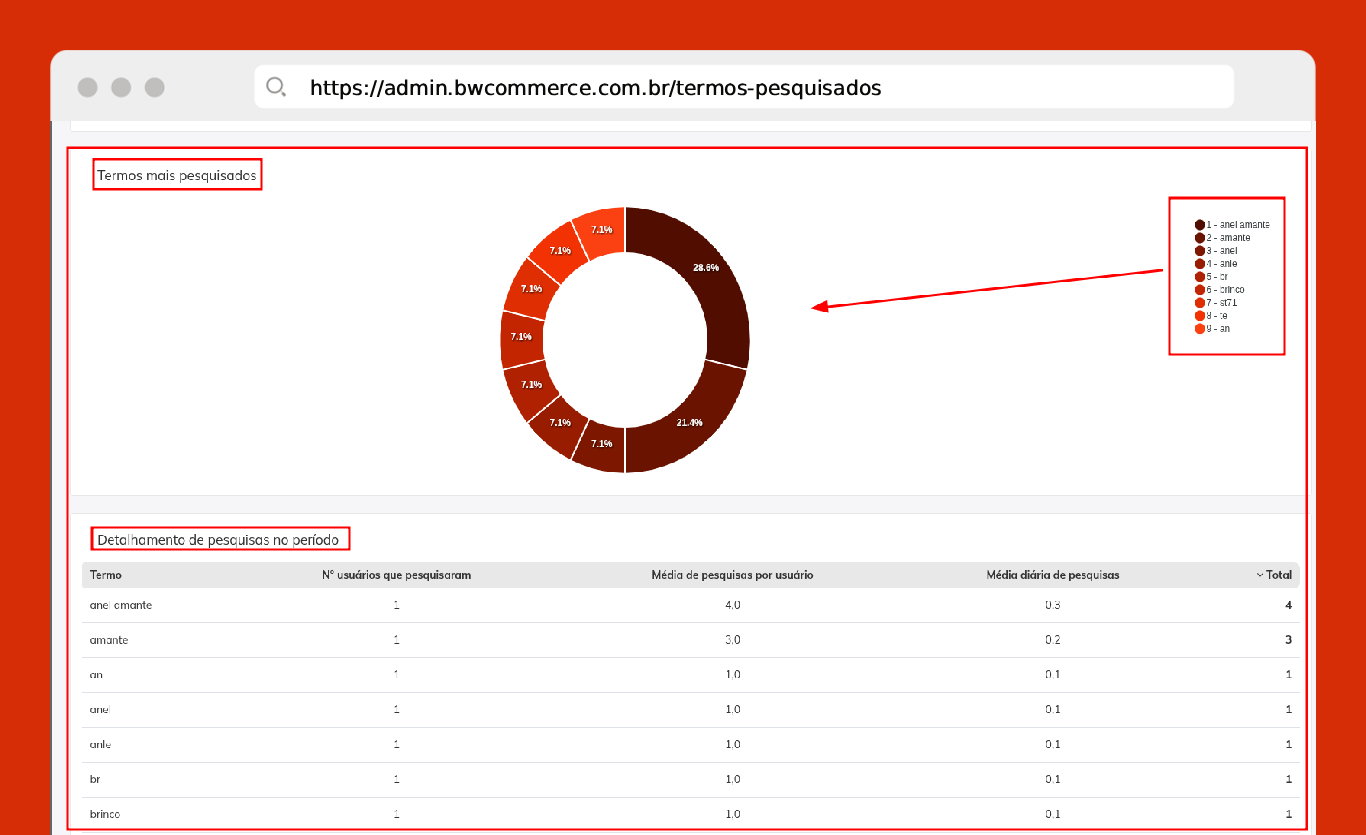Click the first gray window control dot

tap(88, 87)
